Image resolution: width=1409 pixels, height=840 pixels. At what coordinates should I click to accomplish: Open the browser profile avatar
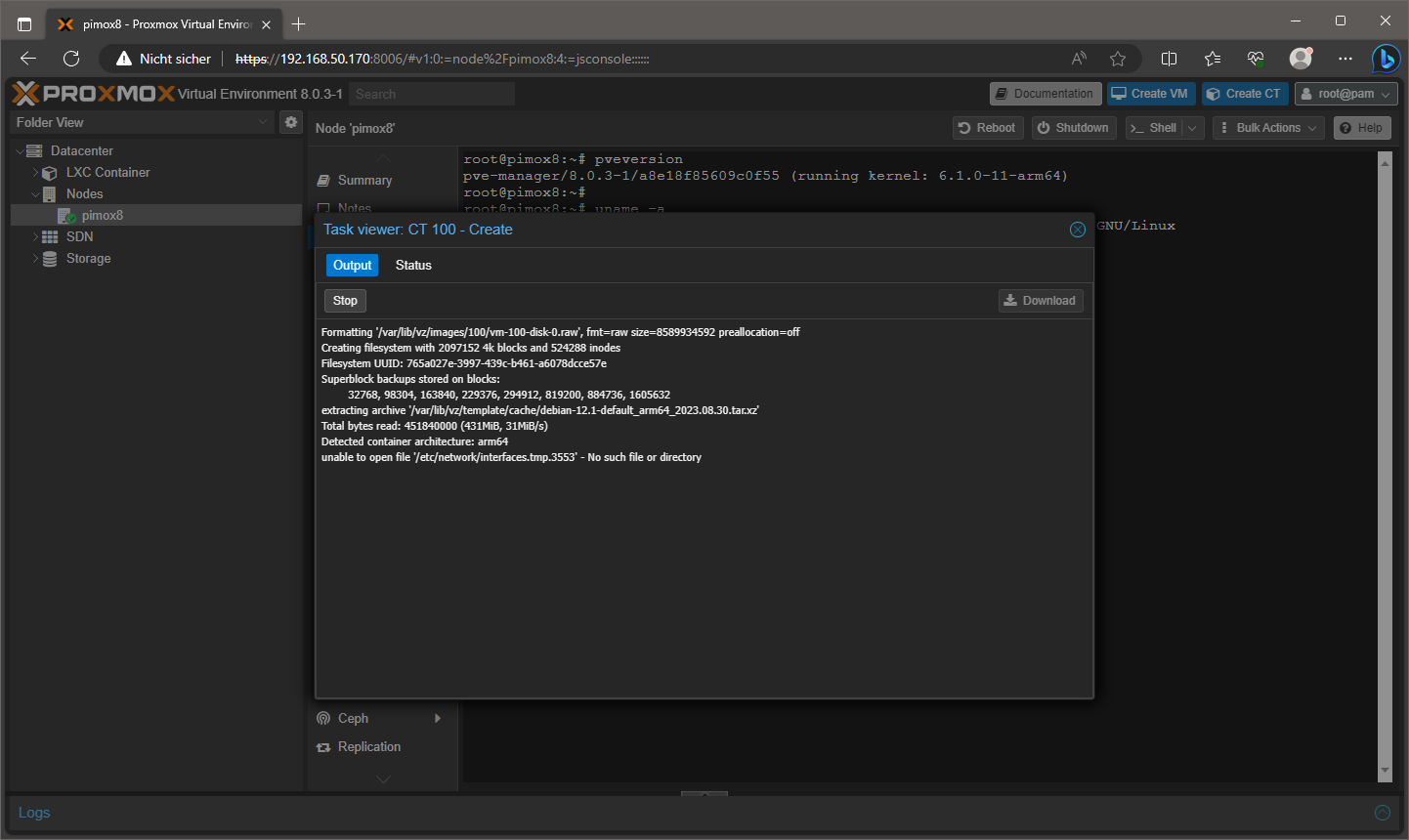coord(1301,59)
